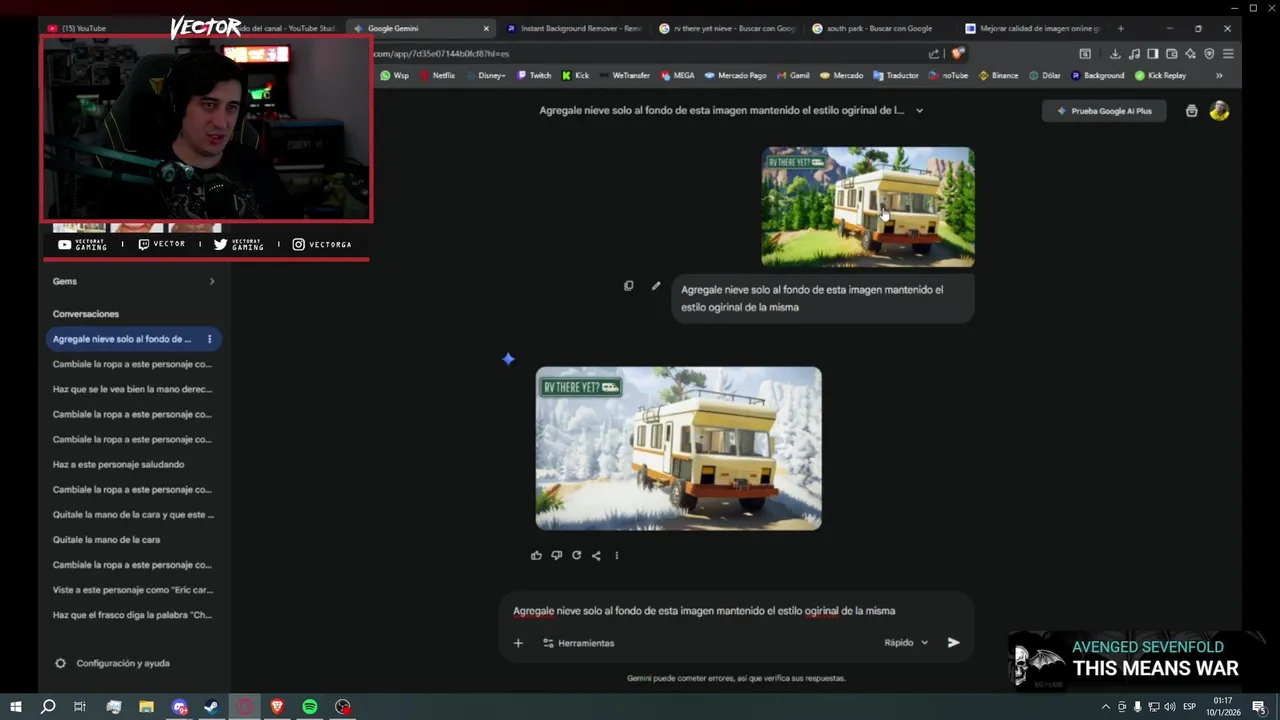Show hidden system tray icons
This screenshot has height=720, width=1280.
(x=1105, y=707)
